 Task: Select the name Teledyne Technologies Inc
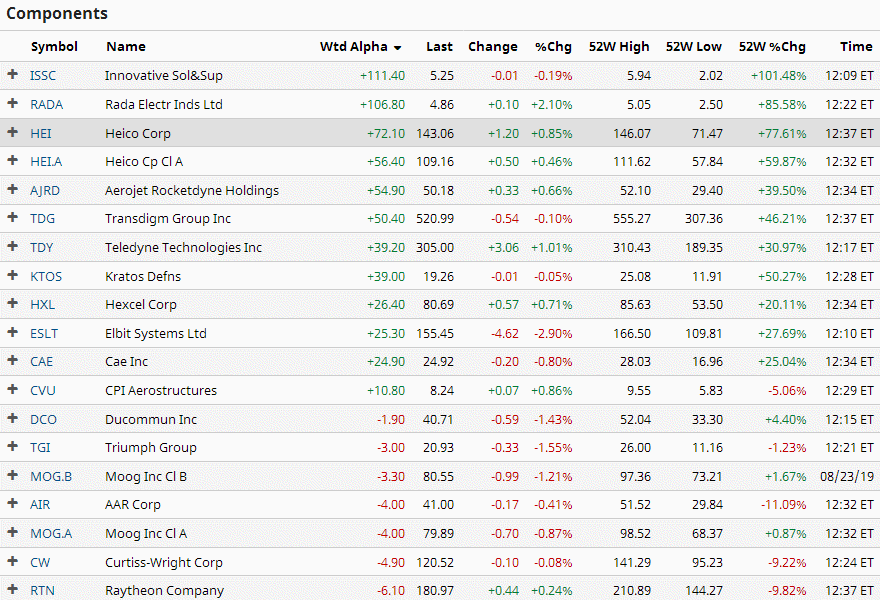point(184,248)
